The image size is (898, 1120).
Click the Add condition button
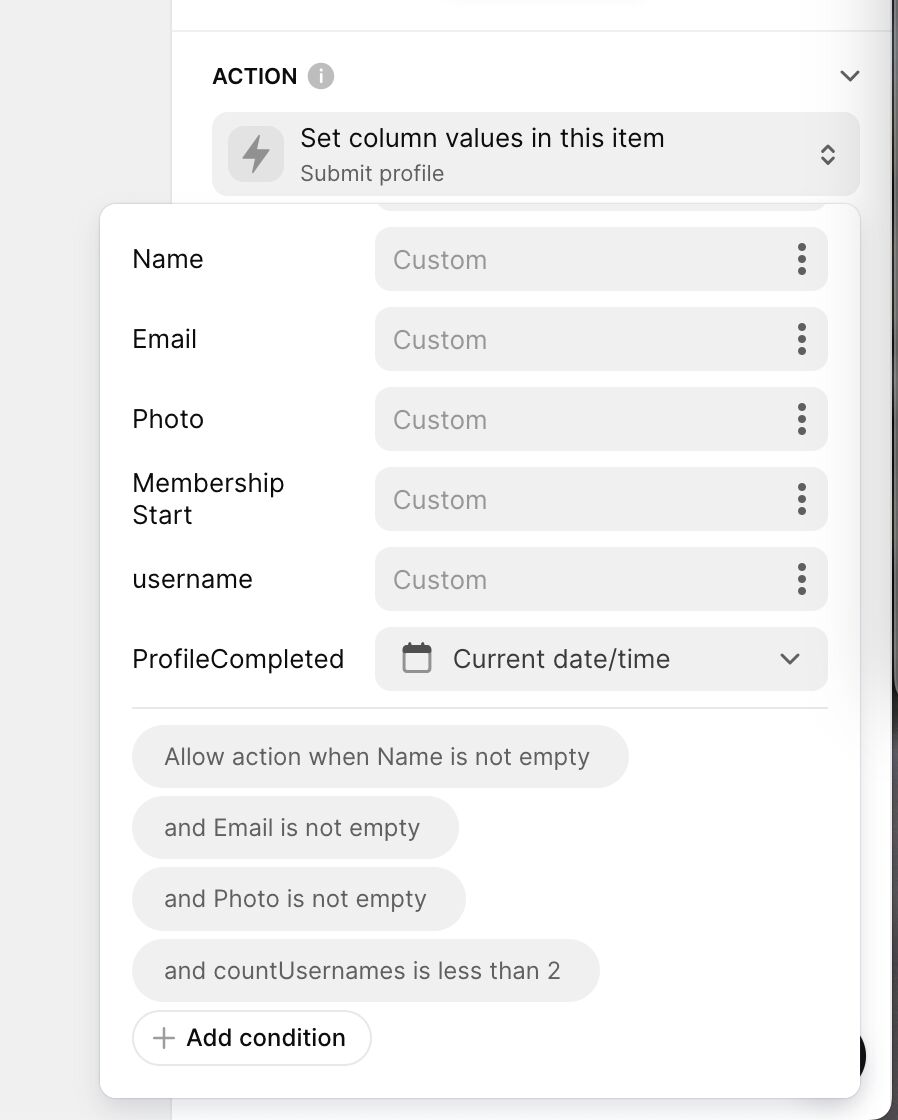coord(252,1038)
